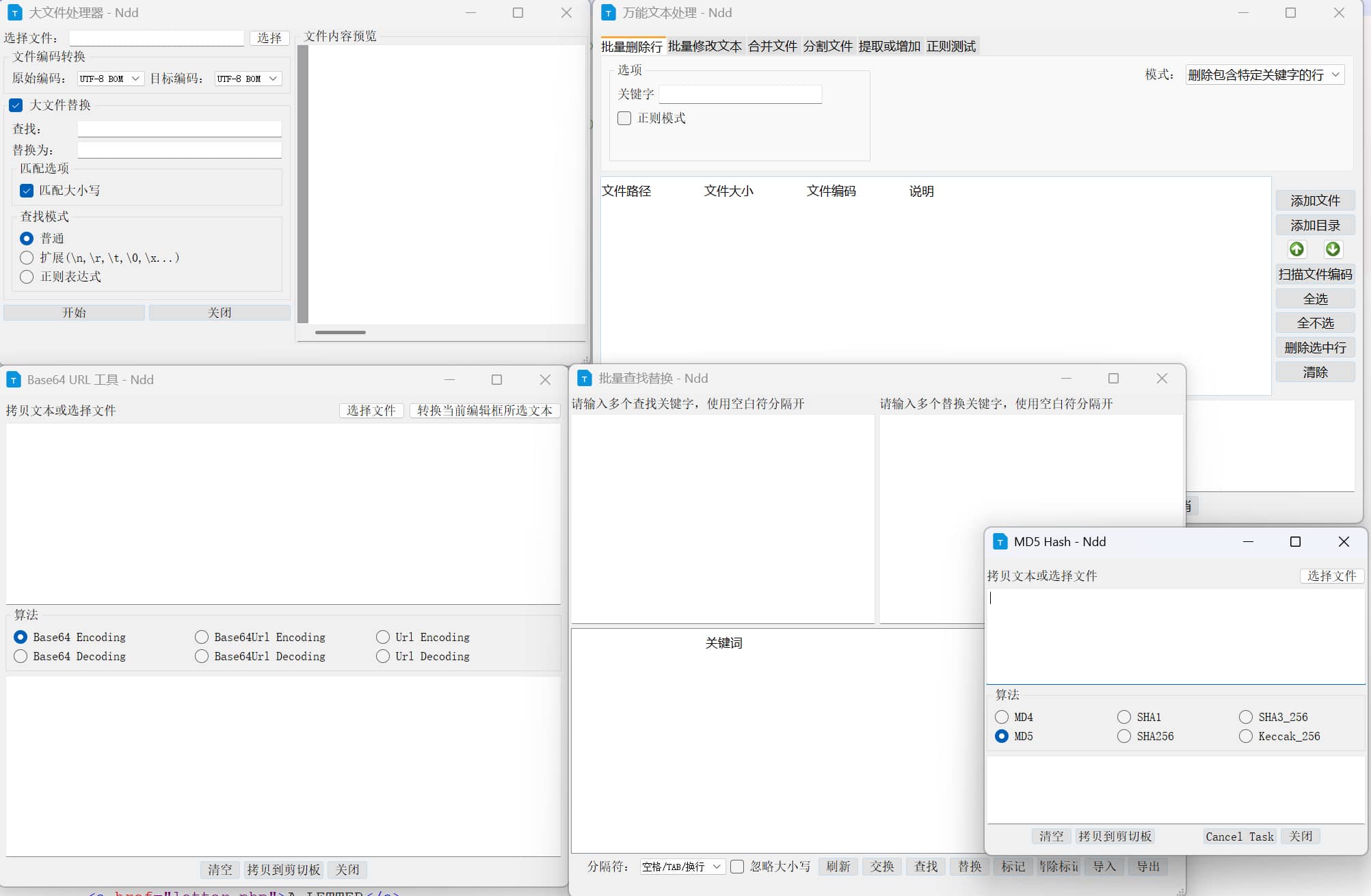Click the 大文件处理器 title bar app icon
Screen dimensions: 1371x896
coord(14,13)
